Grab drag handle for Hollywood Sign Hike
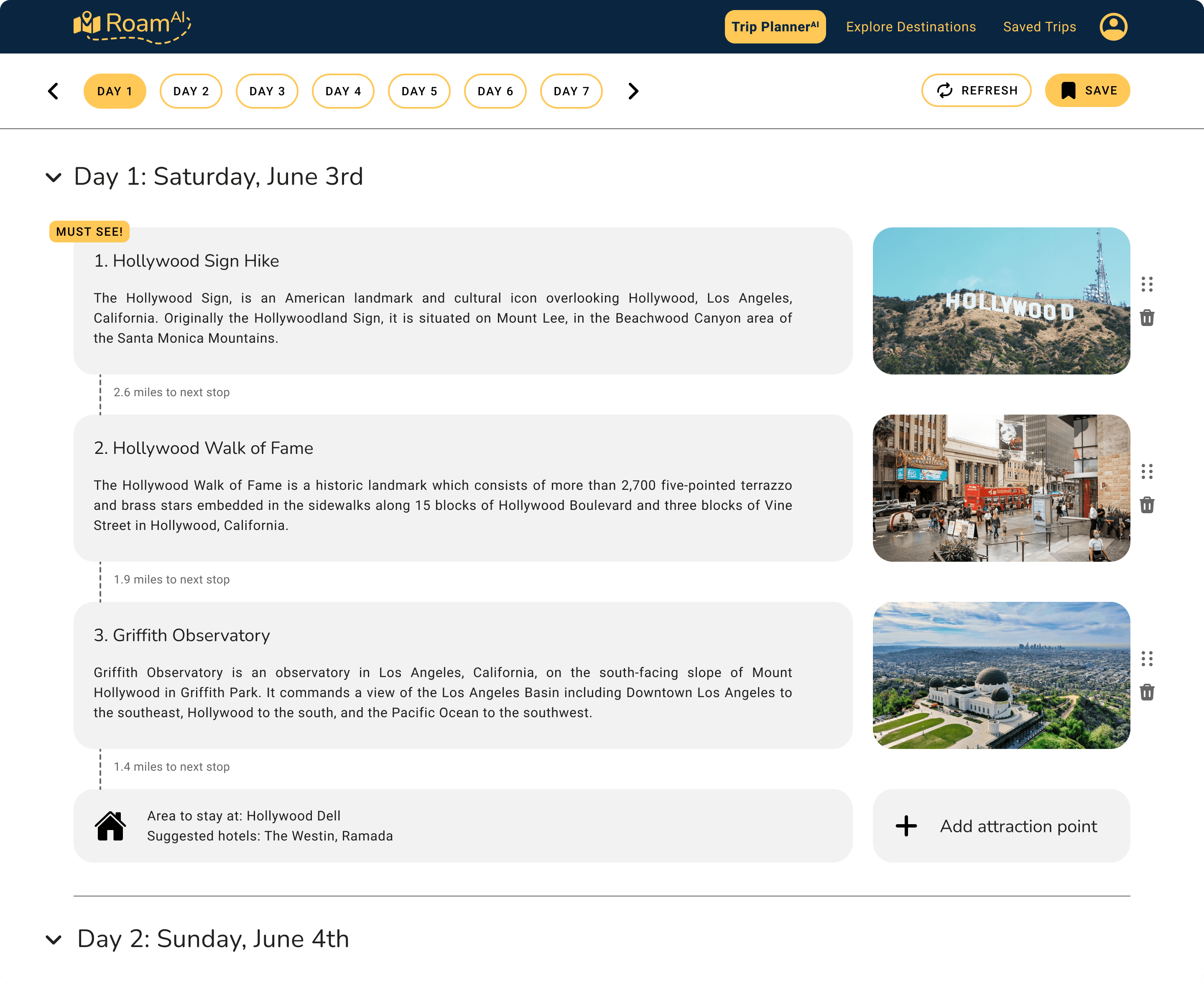1204x983 pixels. [x=1147, y=284]
